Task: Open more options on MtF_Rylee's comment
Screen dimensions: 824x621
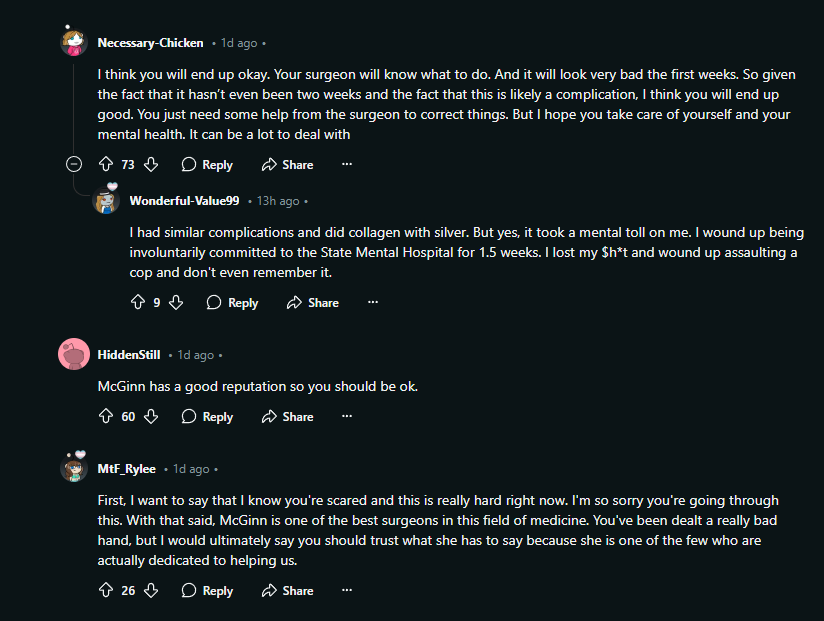Action: click(347, 590)
